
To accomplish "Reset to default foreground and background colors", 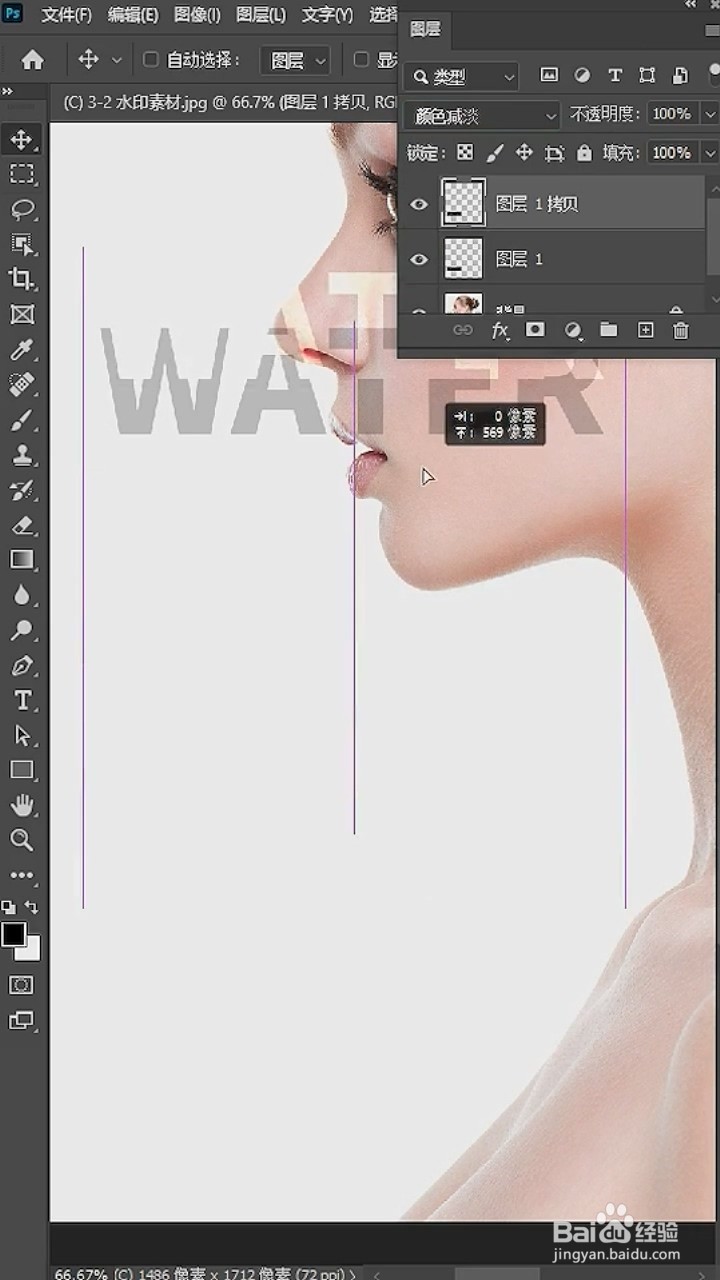I will [8, 907].
